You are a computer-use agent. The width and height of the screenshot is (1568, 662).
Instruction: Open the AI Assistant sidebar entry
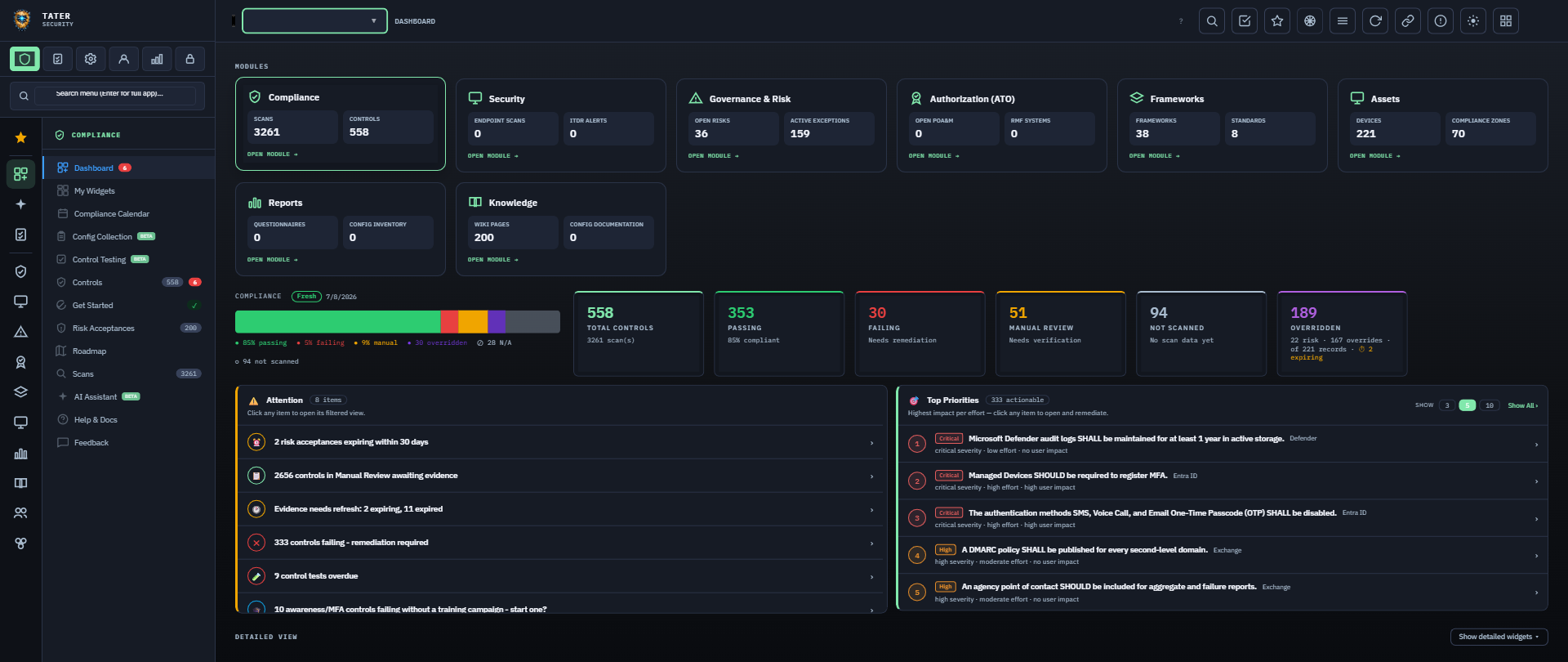tap(129, 396)
